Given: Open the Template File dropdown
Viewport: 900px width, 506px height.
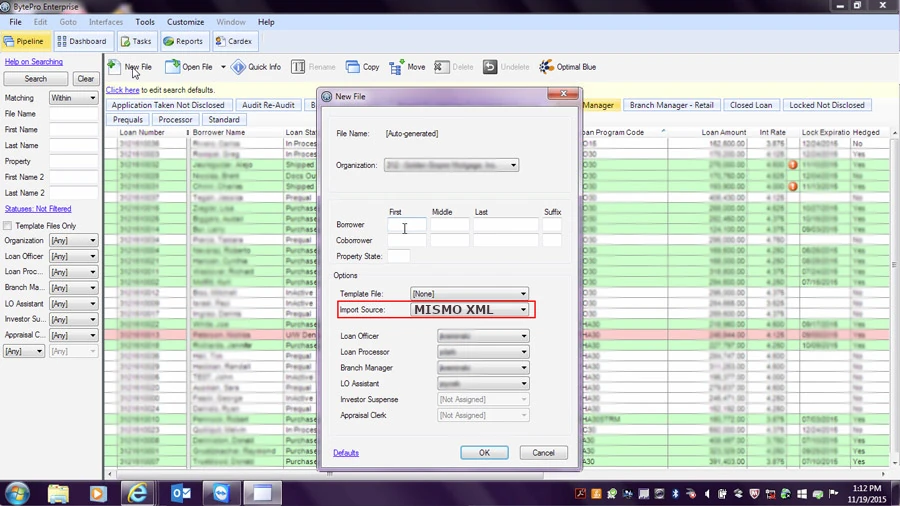Looking at the screenshot, I should click(470, 294).
